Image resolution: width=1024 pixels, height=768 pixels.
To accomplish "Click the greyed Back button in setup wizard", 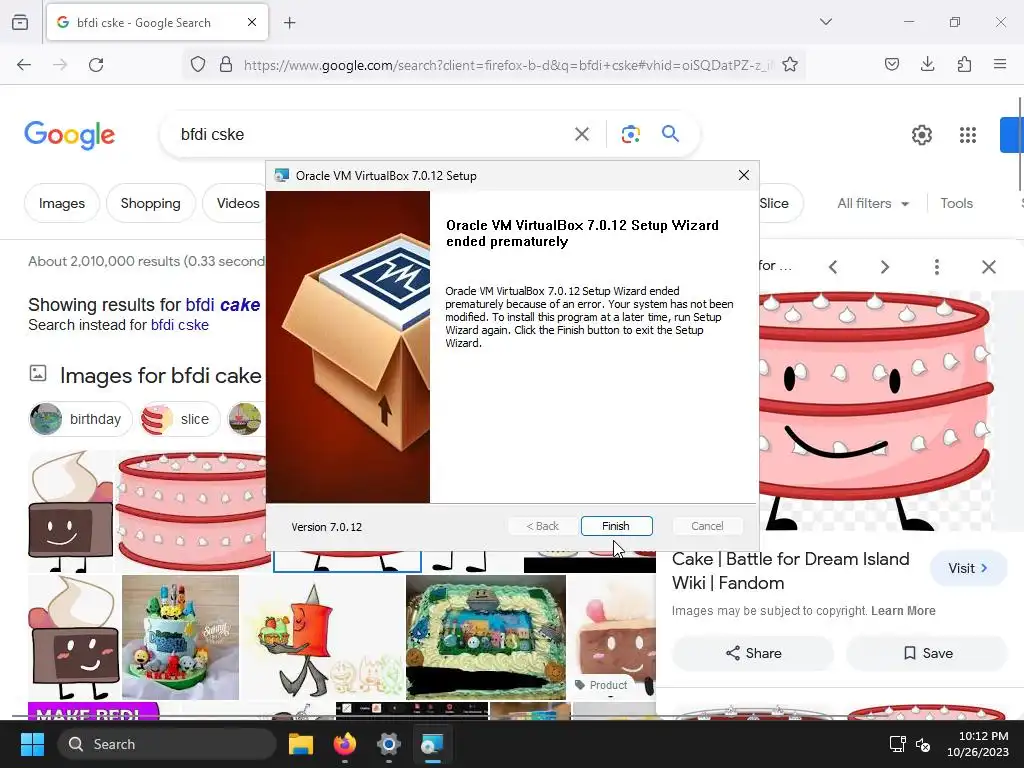I will [x=542, y=526].
